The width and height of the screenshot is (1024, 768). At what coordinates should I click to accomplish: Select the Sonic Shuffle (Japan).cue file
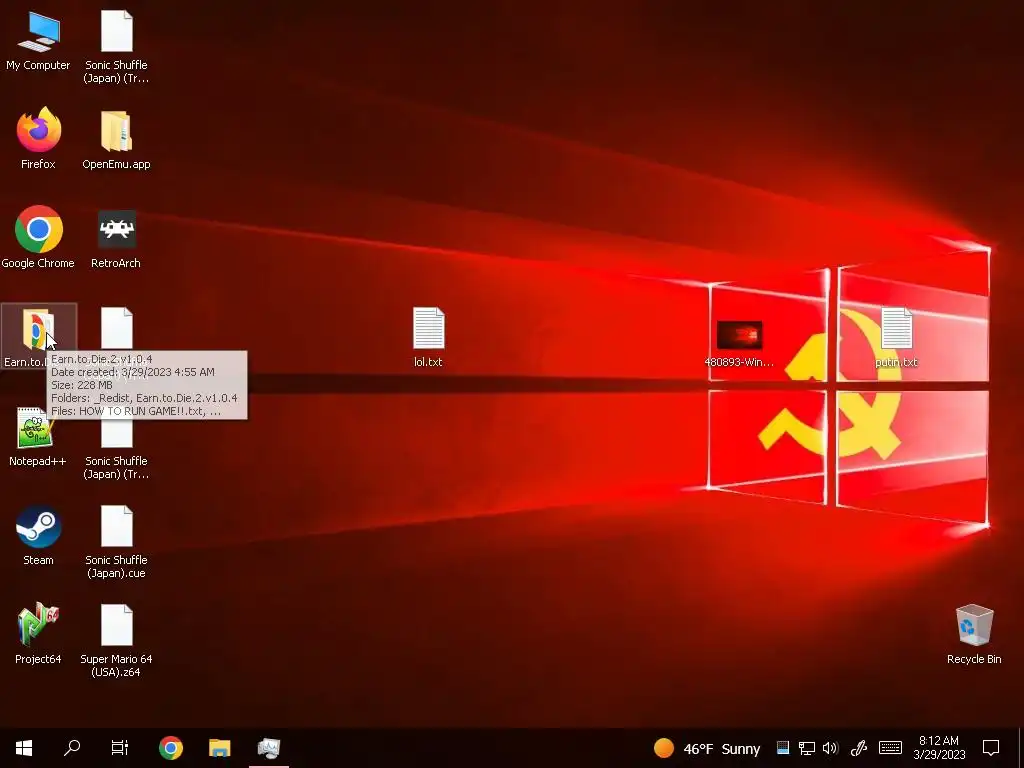tap(116, 542)
